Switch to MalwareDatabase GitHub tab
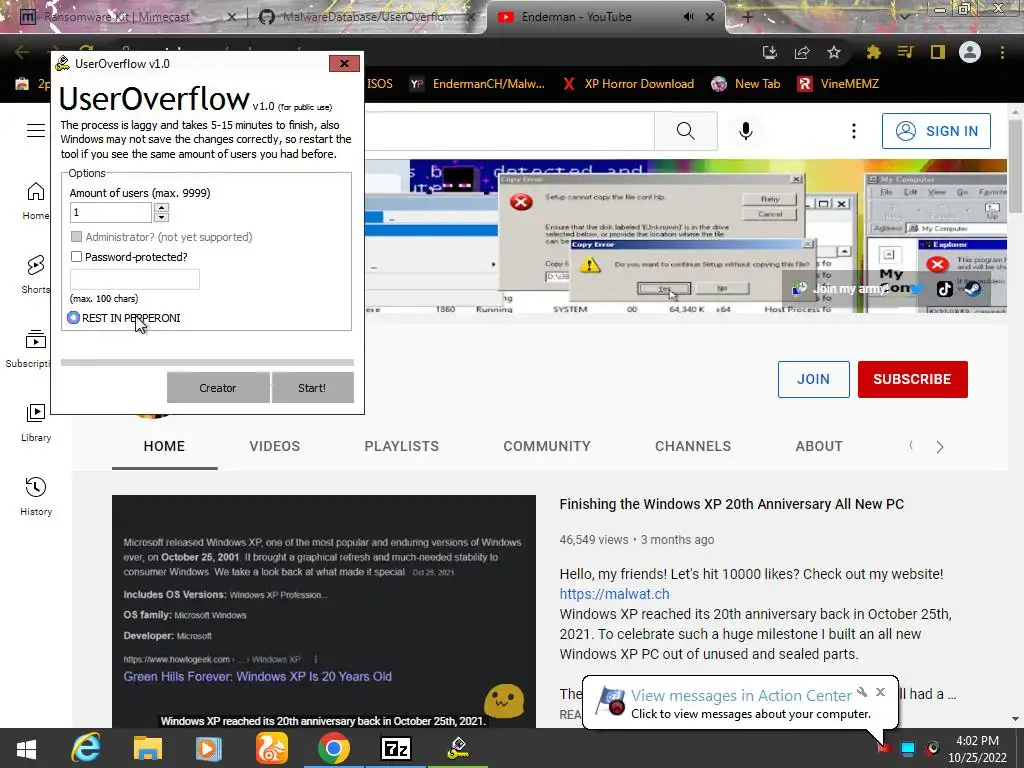Image resolution: width=1024 pixels, height=768 pixels. coord(367,17)
